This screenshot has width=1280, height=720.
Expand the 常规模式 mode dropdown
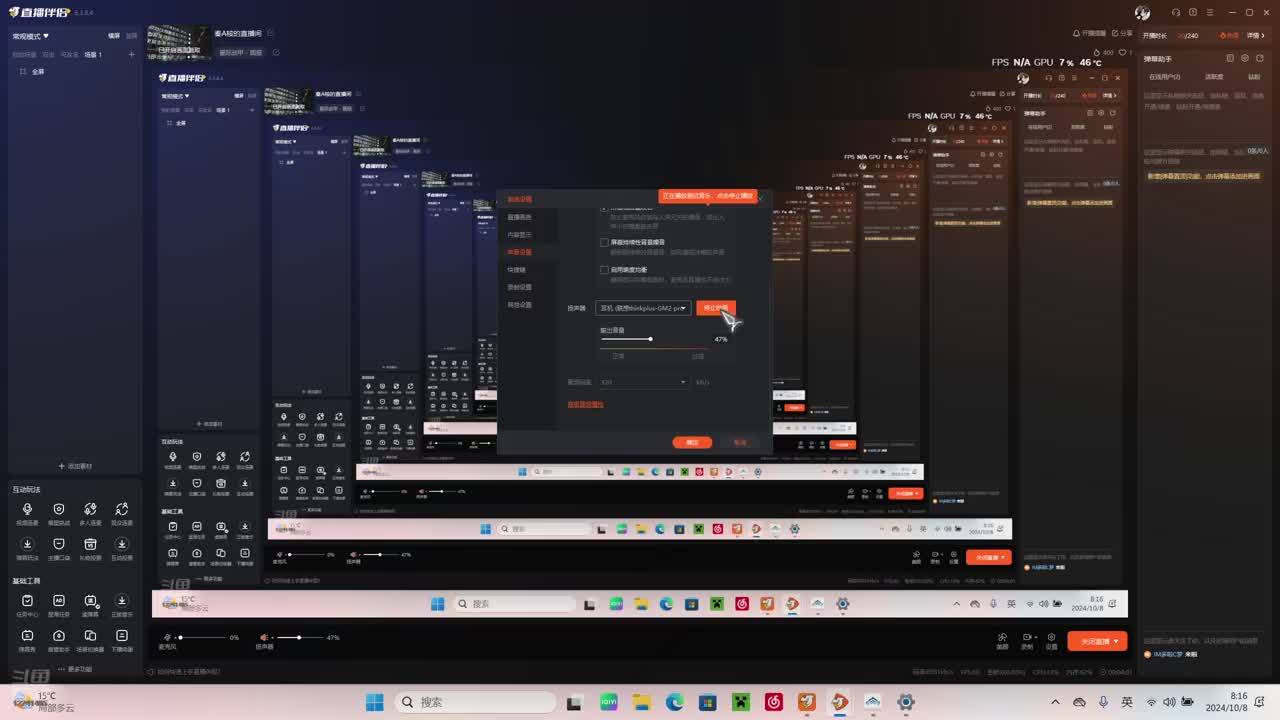[30, 36]
